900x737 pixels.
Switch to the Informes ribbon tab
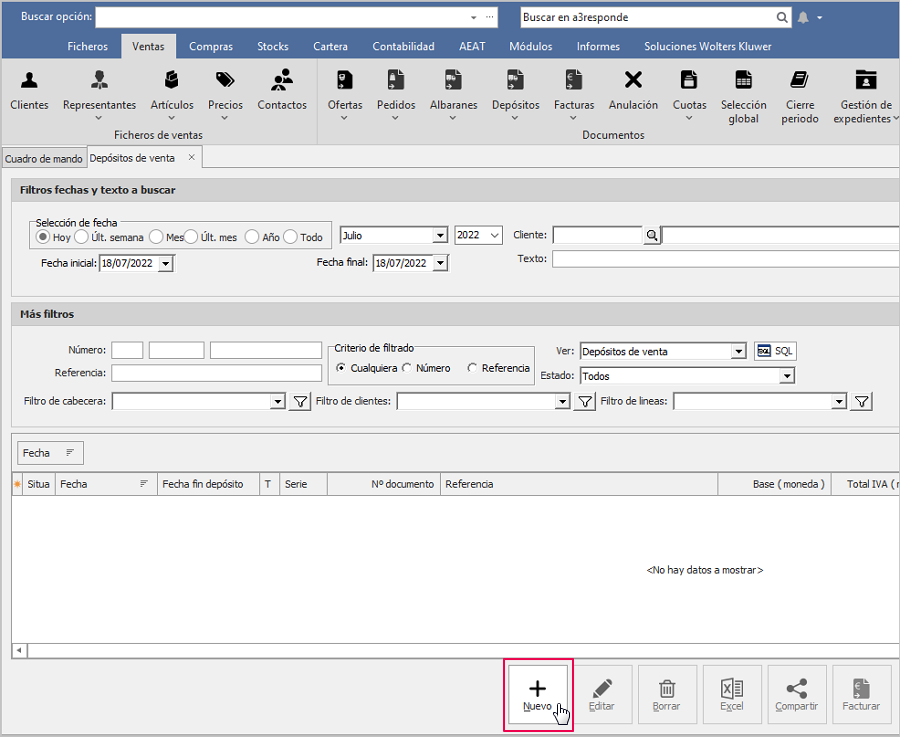pyautogui.click(x=598, y=46)
